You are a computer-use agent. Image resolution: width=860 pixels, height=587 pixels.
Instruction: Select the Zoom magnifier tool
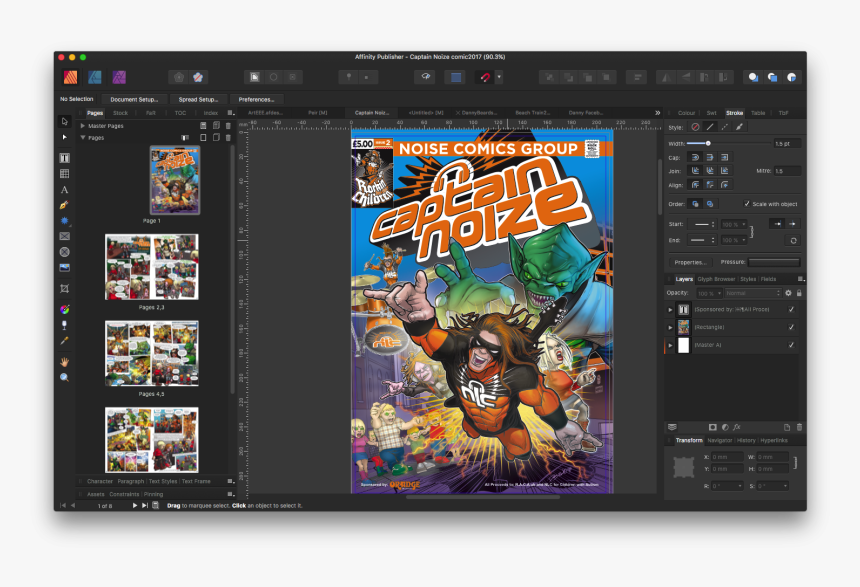(x=64, y=377)
